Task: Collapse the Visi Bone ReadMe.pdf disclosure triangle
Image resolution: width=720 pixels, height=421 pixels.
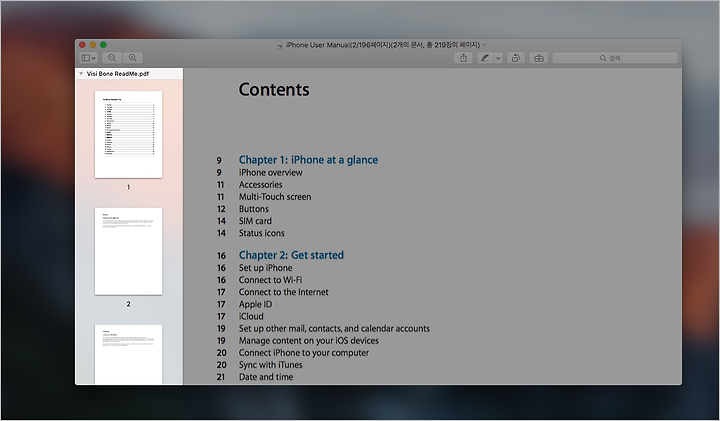Action: pyautogui.click(x=81, y=73)
